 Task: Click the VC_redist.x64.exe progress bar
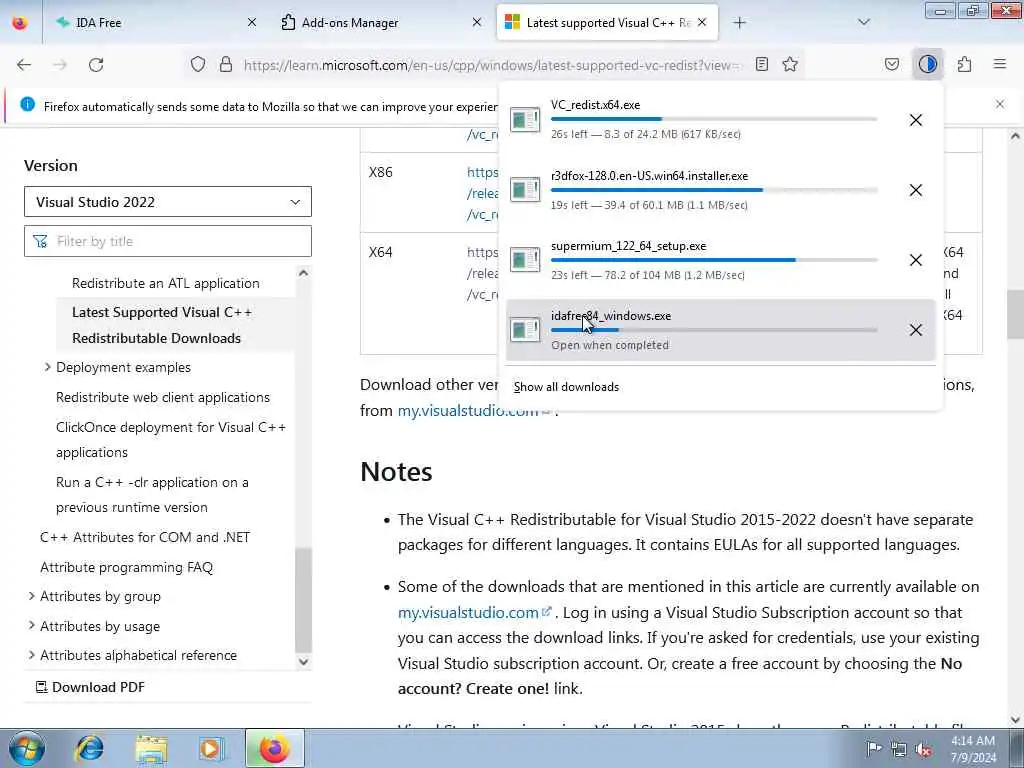714,119
